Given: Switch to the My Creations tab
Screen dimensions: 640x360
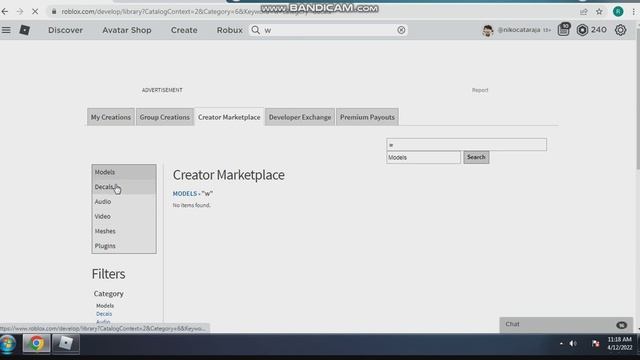Looking at the screenshot, I should pyautogui.click(x=111, y=117).
